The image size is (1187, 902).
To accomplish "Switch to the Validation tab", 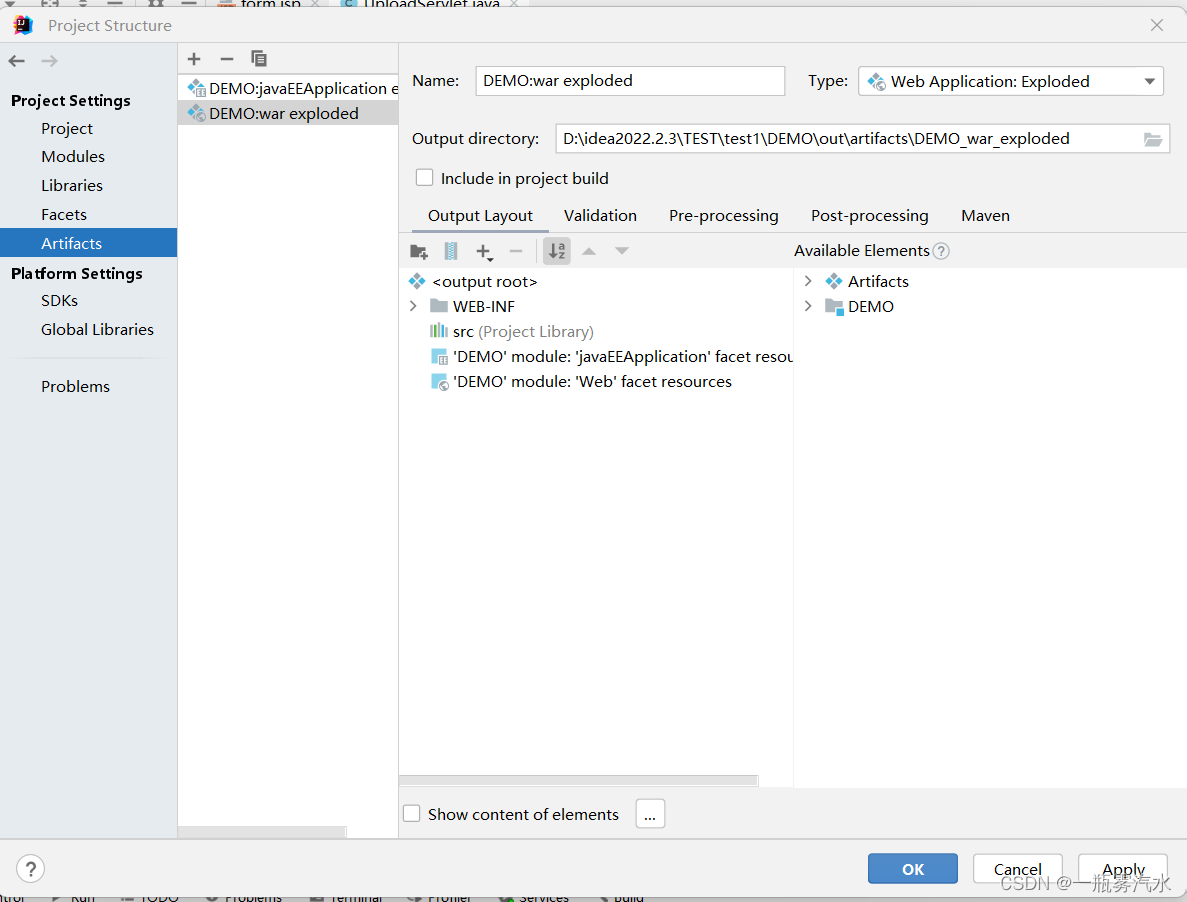I will (x=600, y=216).
